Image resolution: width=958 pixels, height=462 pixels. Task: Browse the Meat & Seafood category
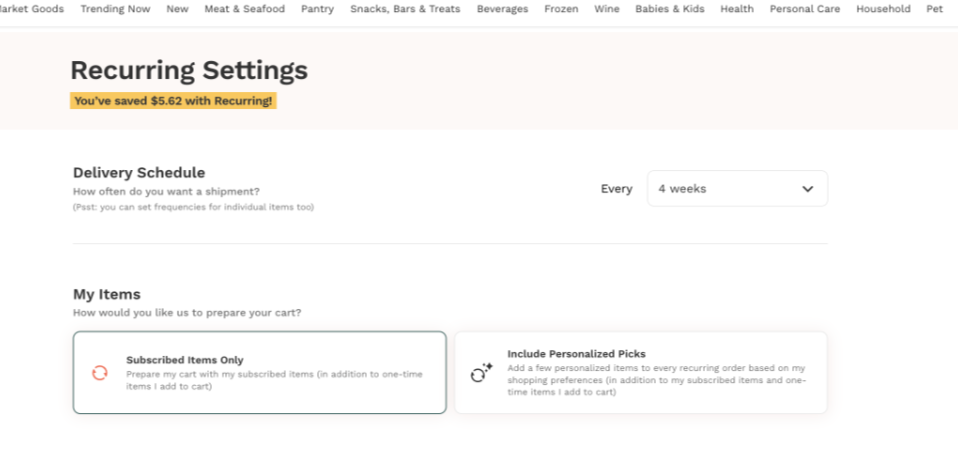click(x=244, y=9)
